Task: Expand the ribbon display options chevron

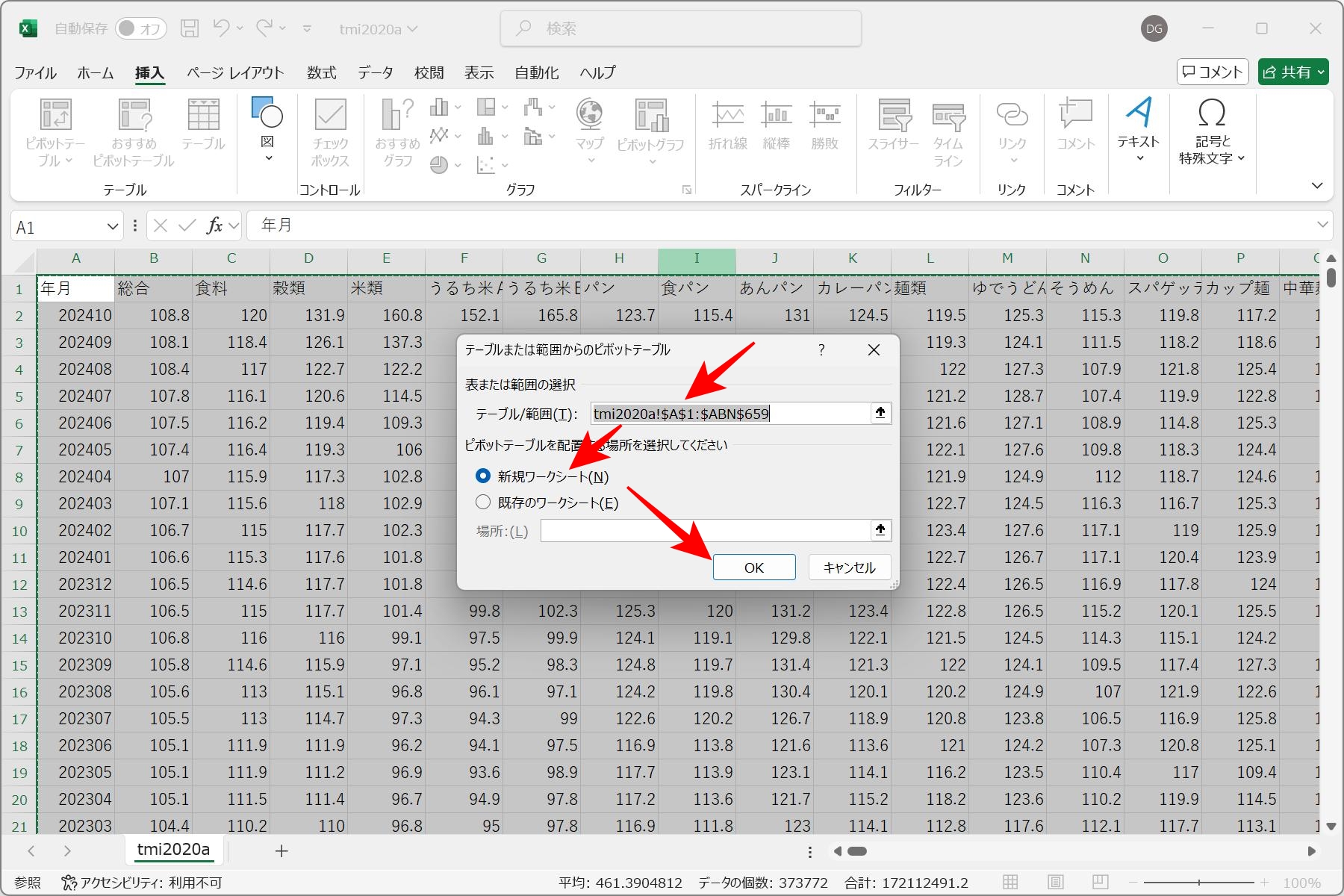Action: coord(1317,186)
